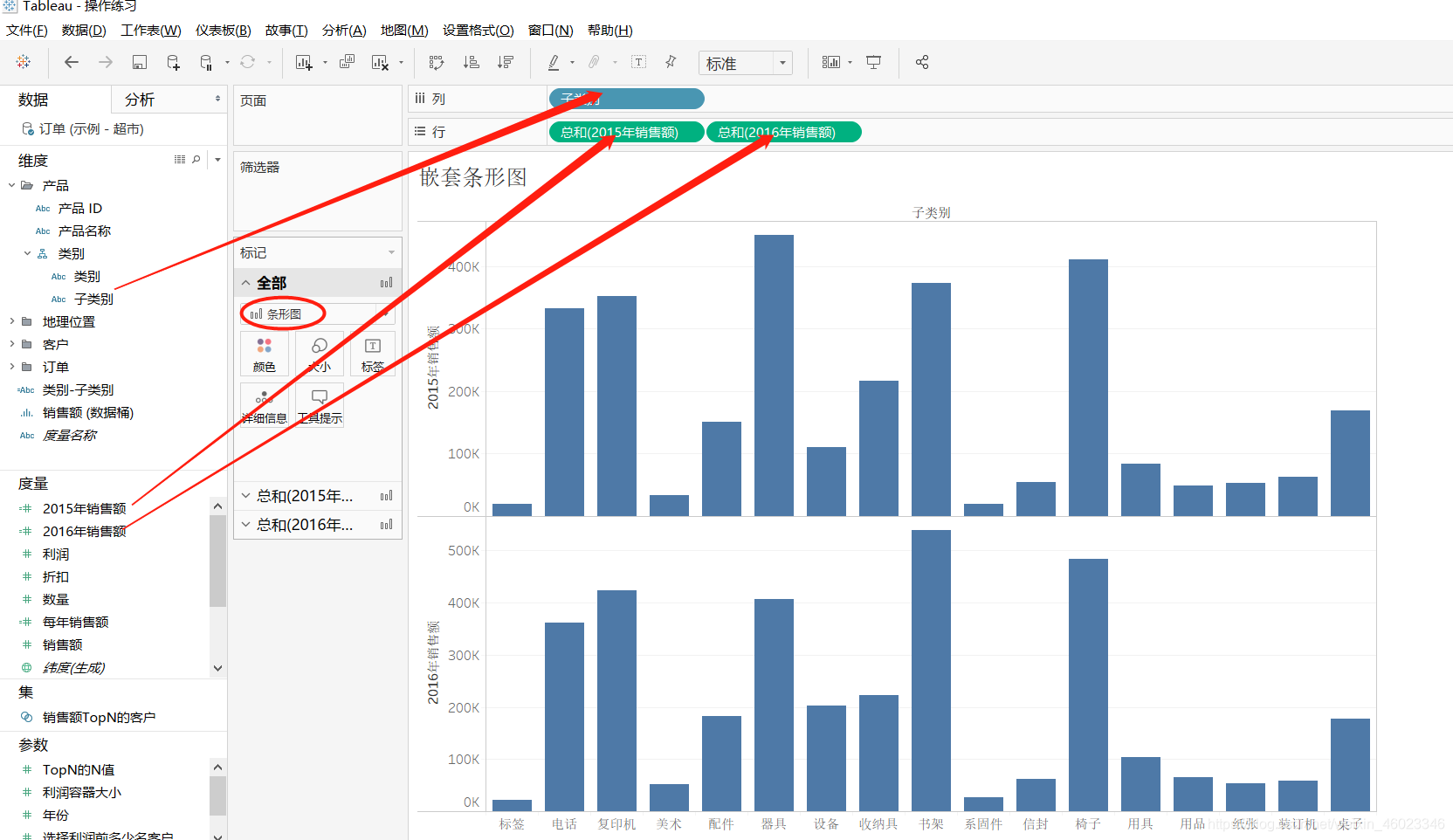Open the Color marks card
Image resolution: width=1453 pixels, height=840 pixels.
point(265,354)
